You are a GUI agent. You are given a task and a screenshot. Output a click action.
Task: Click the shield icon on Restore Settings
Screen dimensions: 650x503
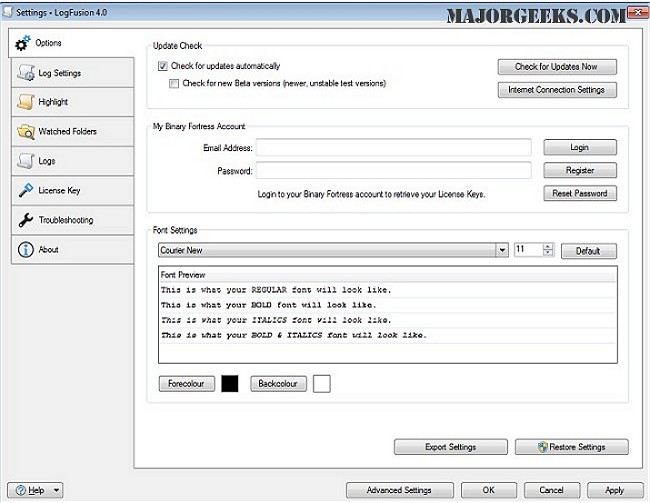pyautogui.click(x=542, y=447)
